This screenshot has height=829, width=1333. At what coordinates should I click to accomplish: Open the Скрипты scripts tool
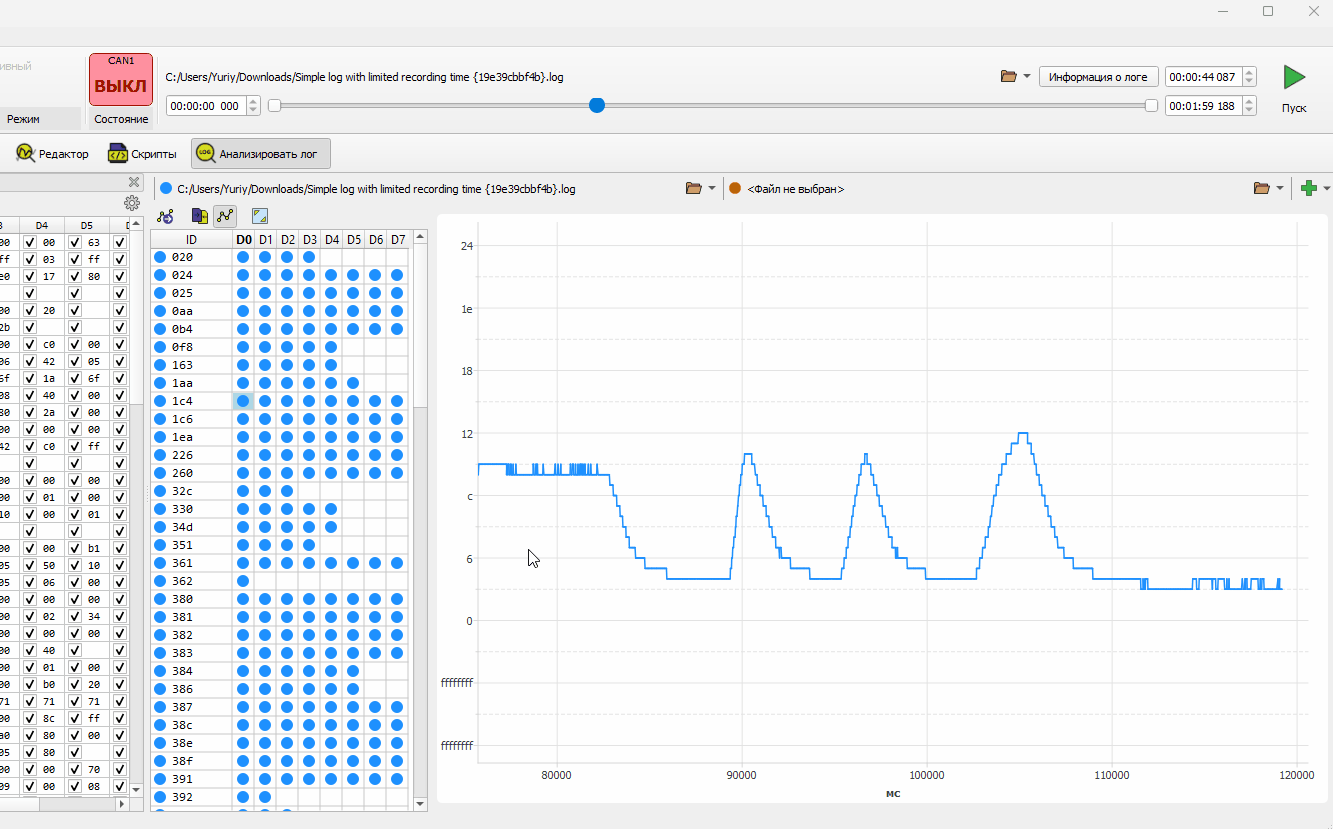click(143, 154)
